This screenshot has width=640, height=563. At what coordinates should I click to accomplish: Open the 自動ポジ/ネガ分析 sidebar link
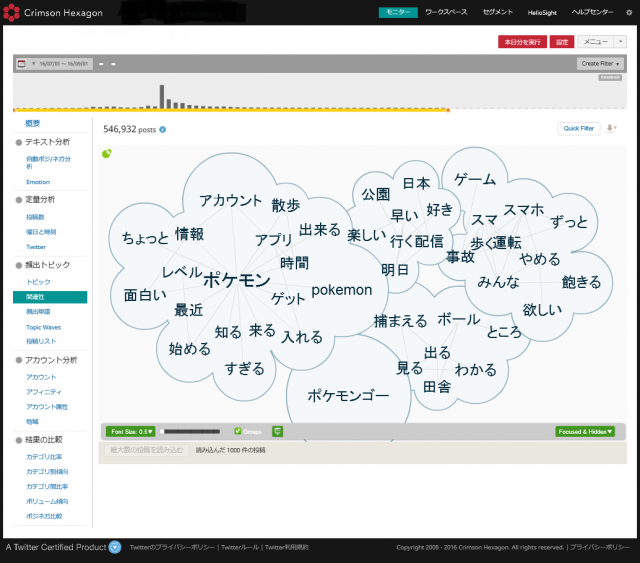tap(48, 162)
